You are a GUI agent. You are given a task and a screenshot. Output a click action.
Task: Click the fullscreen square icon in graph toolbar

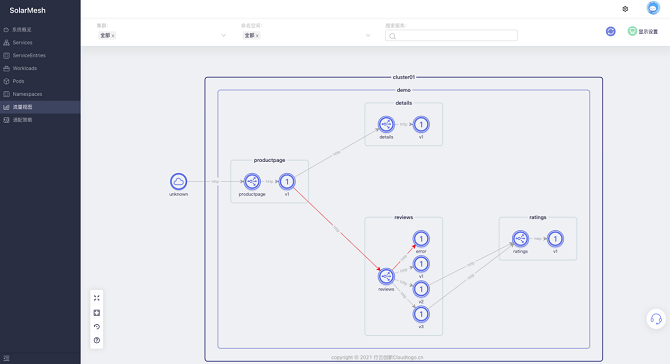click(x=97, y=313)
